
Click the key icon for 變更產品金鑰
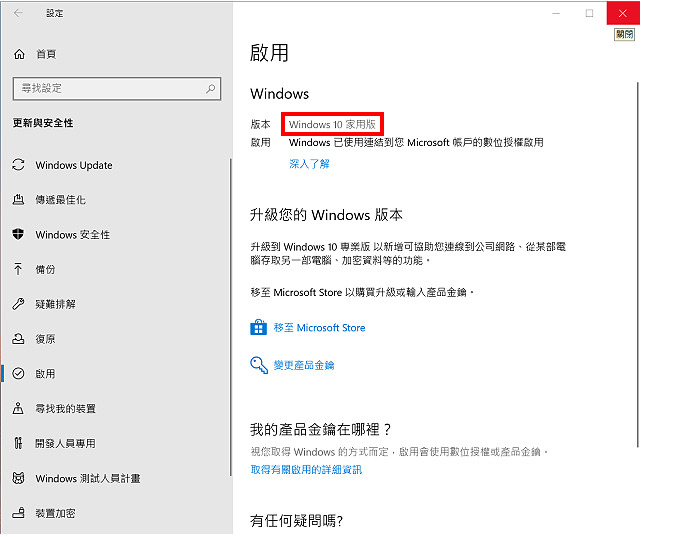click(259, 365)
